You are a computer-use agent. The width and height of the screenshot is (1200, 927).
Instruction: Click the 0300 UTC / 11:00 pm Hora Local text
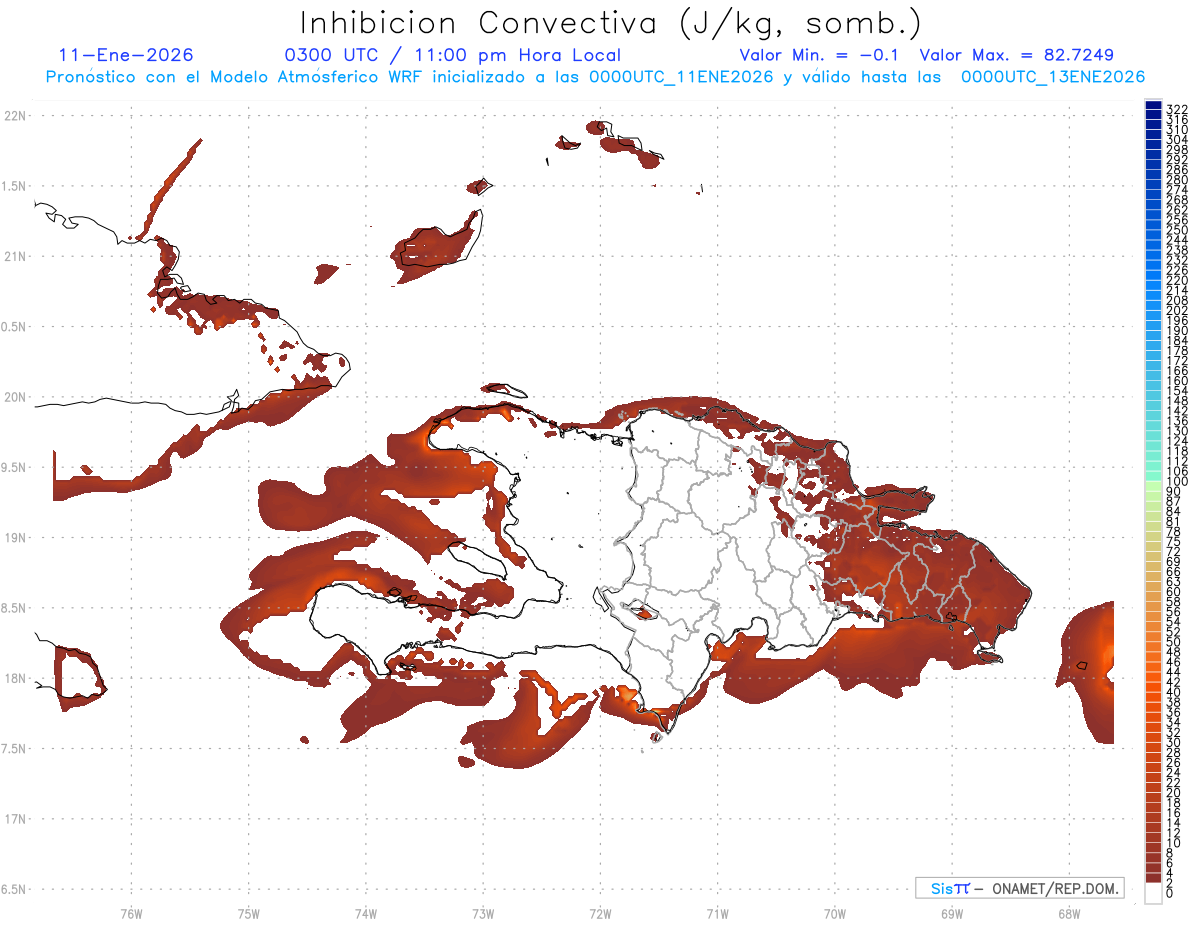452,55
